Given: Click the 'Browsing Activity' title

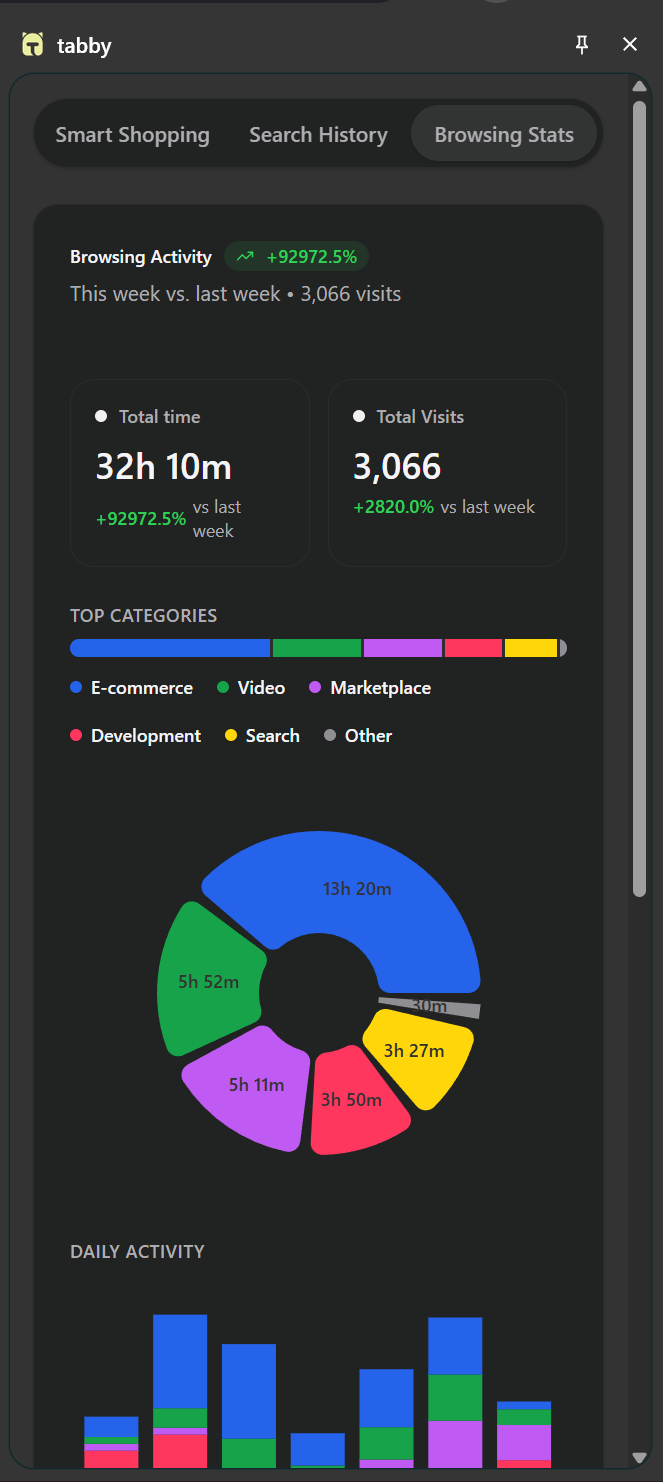Looking at the screenshot, I should click(x=141, y=257).
